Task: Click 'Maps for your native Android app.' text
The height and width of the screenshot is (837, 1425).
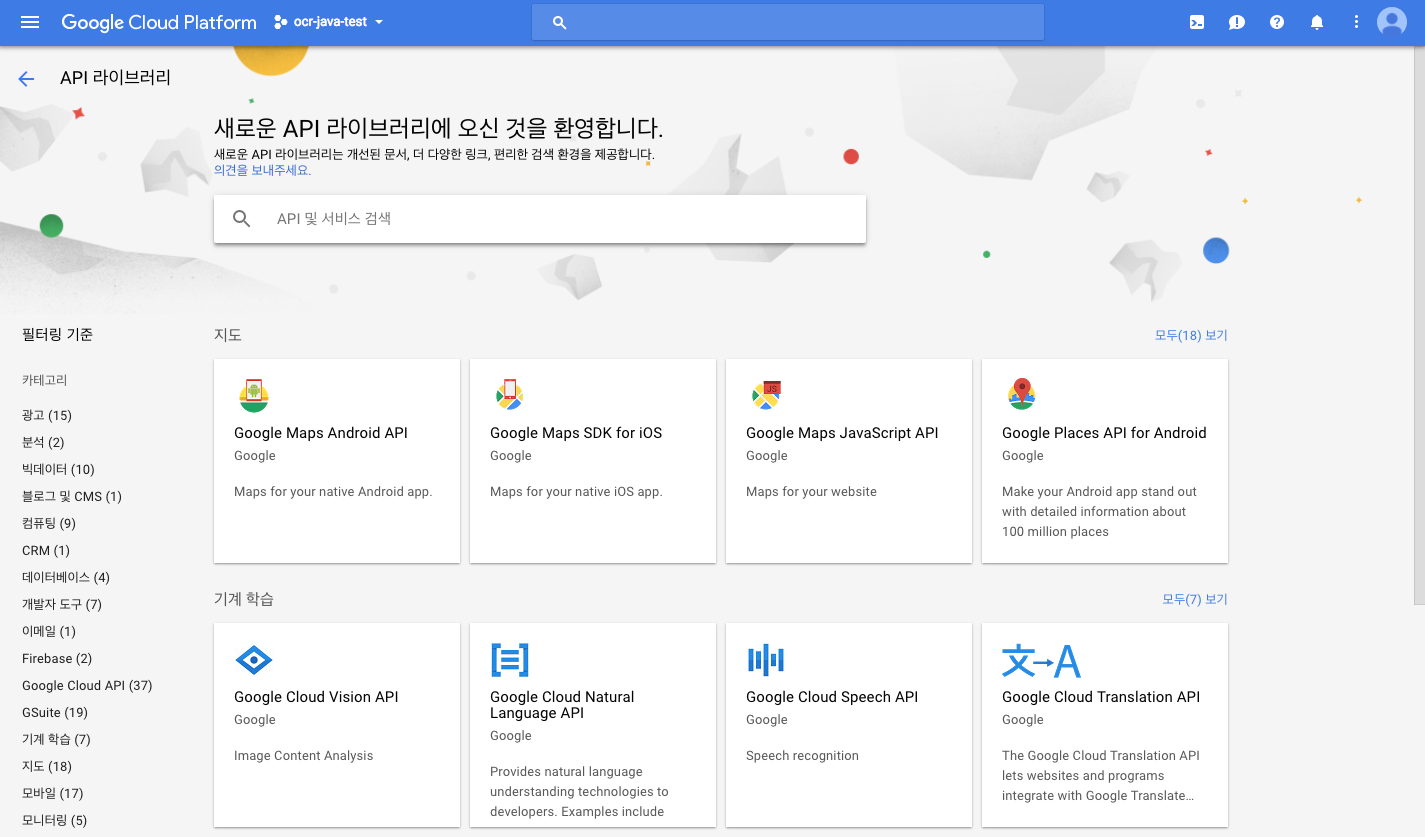Action: coord(333,492)
